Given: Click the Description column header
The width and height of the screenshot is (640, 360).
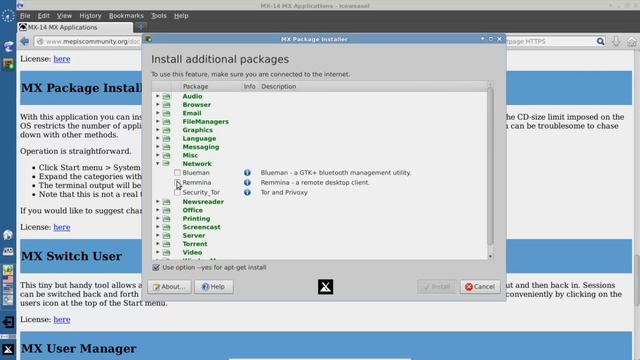Looking at the screenshot, I should click(279, 87).
